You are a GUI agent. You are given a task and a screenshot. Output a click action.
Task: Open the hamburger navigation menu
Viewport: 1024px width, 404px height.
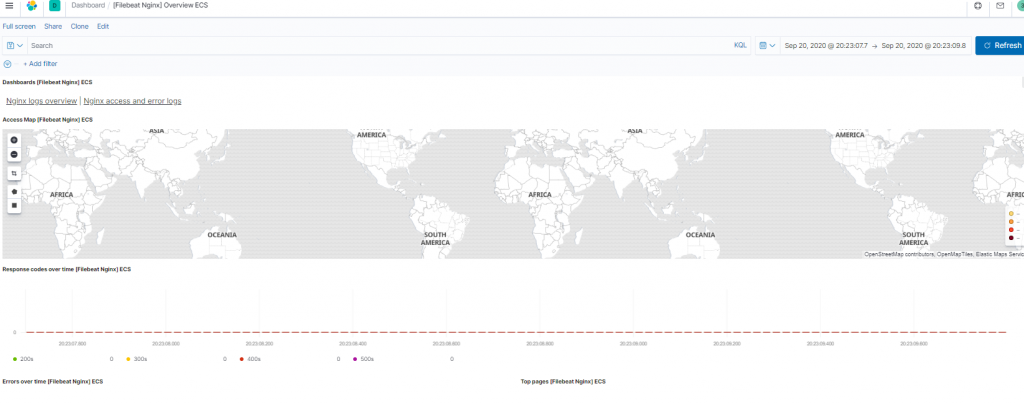(x=9, y=6)
